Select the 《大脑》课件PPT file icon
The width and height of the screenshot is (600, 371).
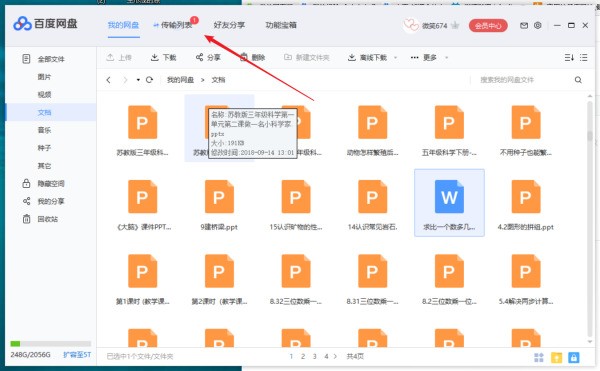click(x=142, y=196)
